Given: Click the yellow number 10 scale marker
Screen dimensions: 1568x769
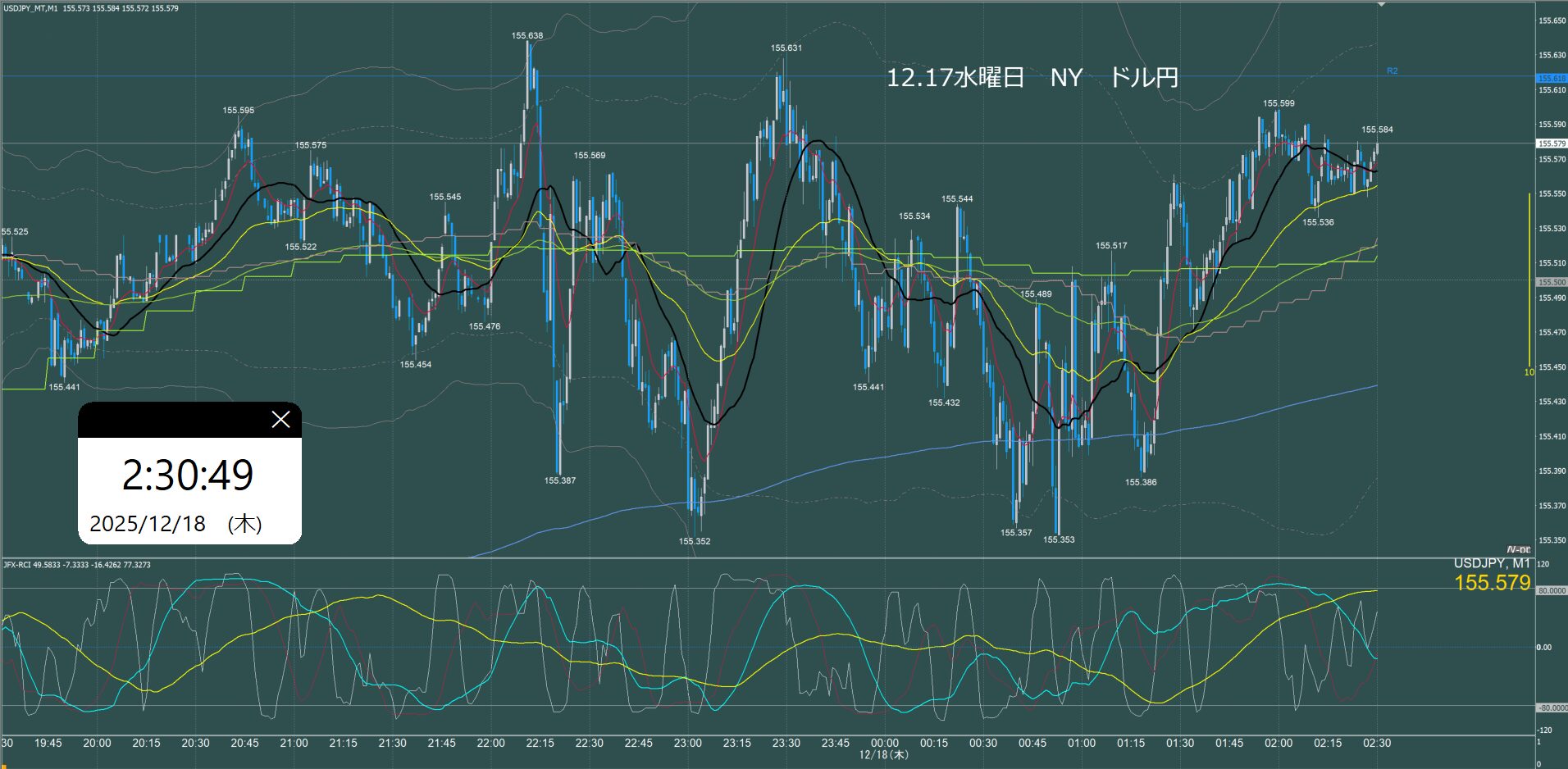Looking at the screenshot, I should coord(1529,372).
